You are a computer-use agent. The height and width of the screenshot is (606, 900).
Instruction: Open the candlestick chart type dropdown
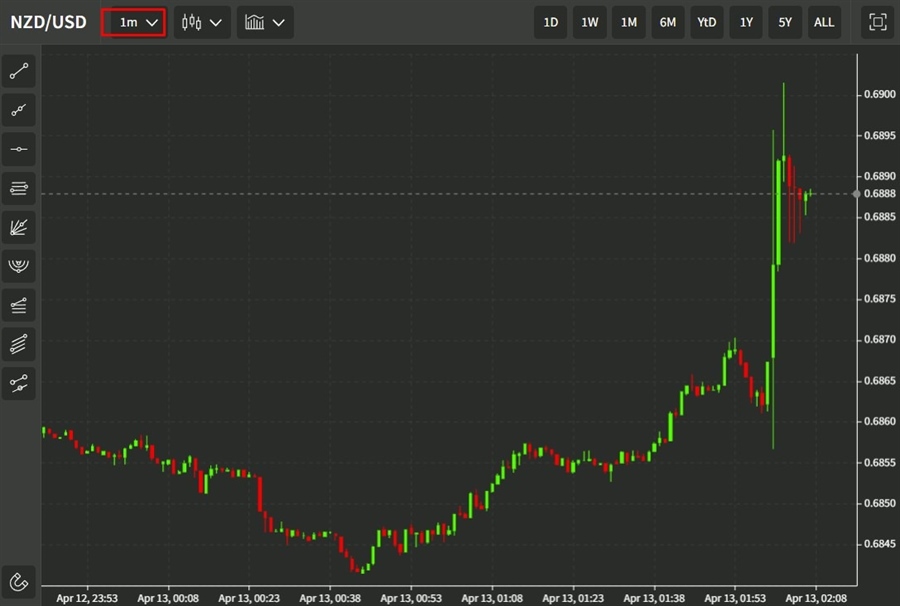coord(202,22)
